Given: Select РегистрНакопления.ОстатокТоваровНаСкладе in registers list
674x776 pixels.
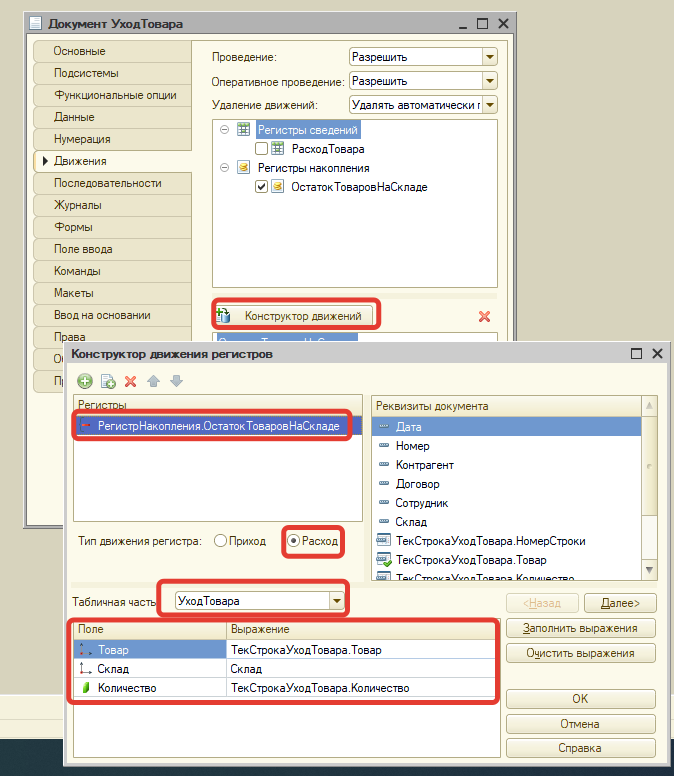Looking at the screenshot, I should click(218, 426).
